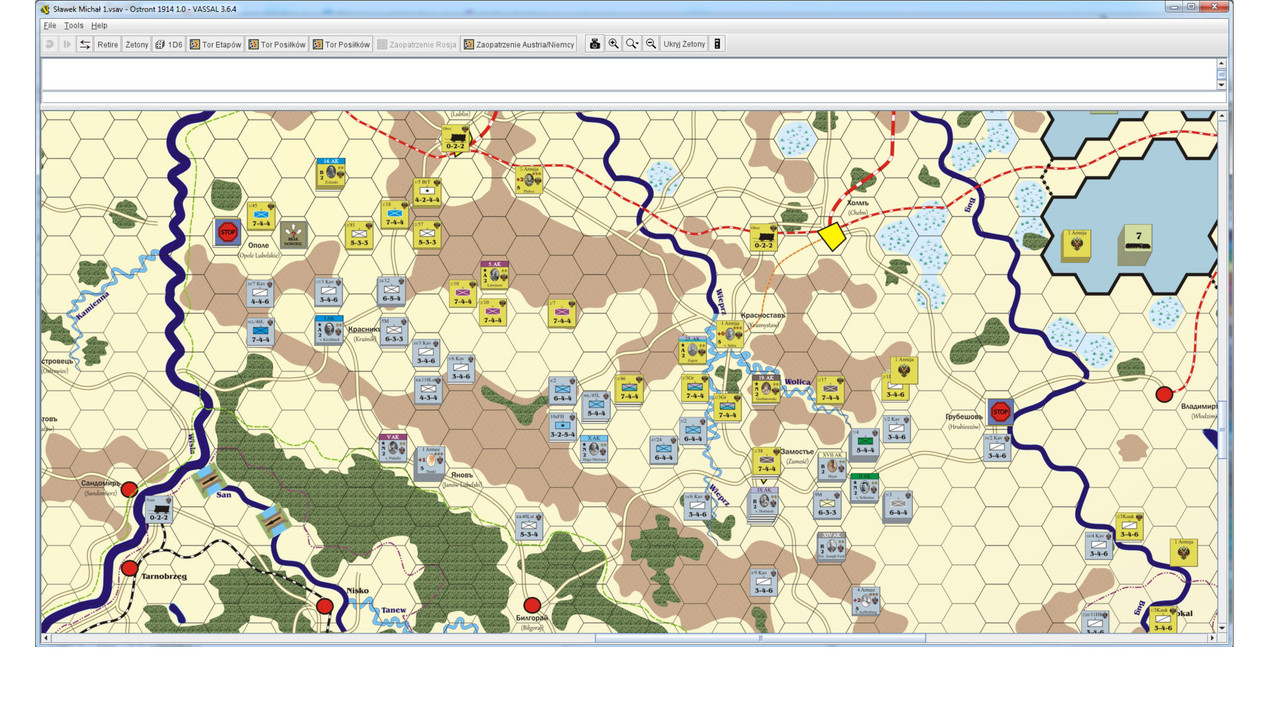The width and height of the screenshot is (1280, 720).
Task: Select the supply wagon counter near Lublin
Action: tap(456, 137)
